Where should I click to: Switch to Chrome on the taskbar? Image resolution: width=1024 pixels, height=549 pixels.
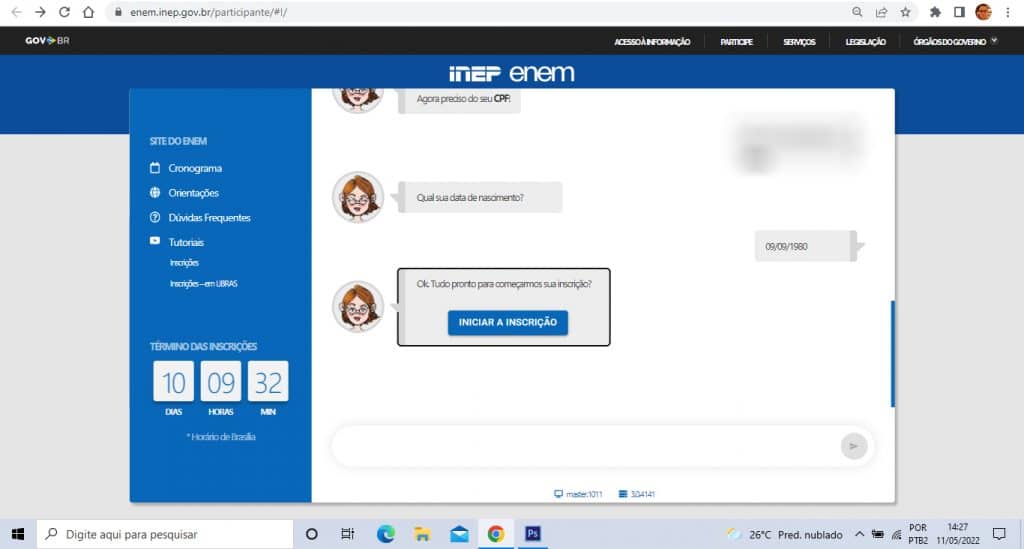(x=496, y=534)
